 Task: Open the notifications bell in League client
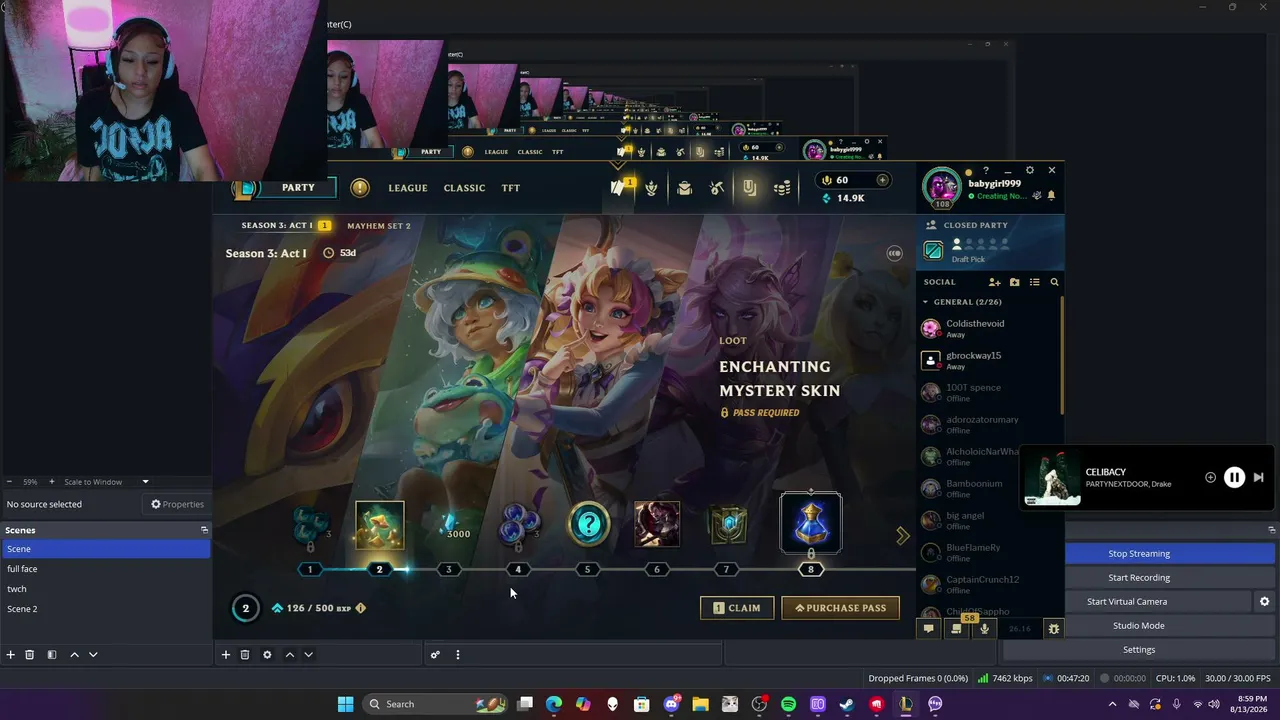coord(1051,196)
